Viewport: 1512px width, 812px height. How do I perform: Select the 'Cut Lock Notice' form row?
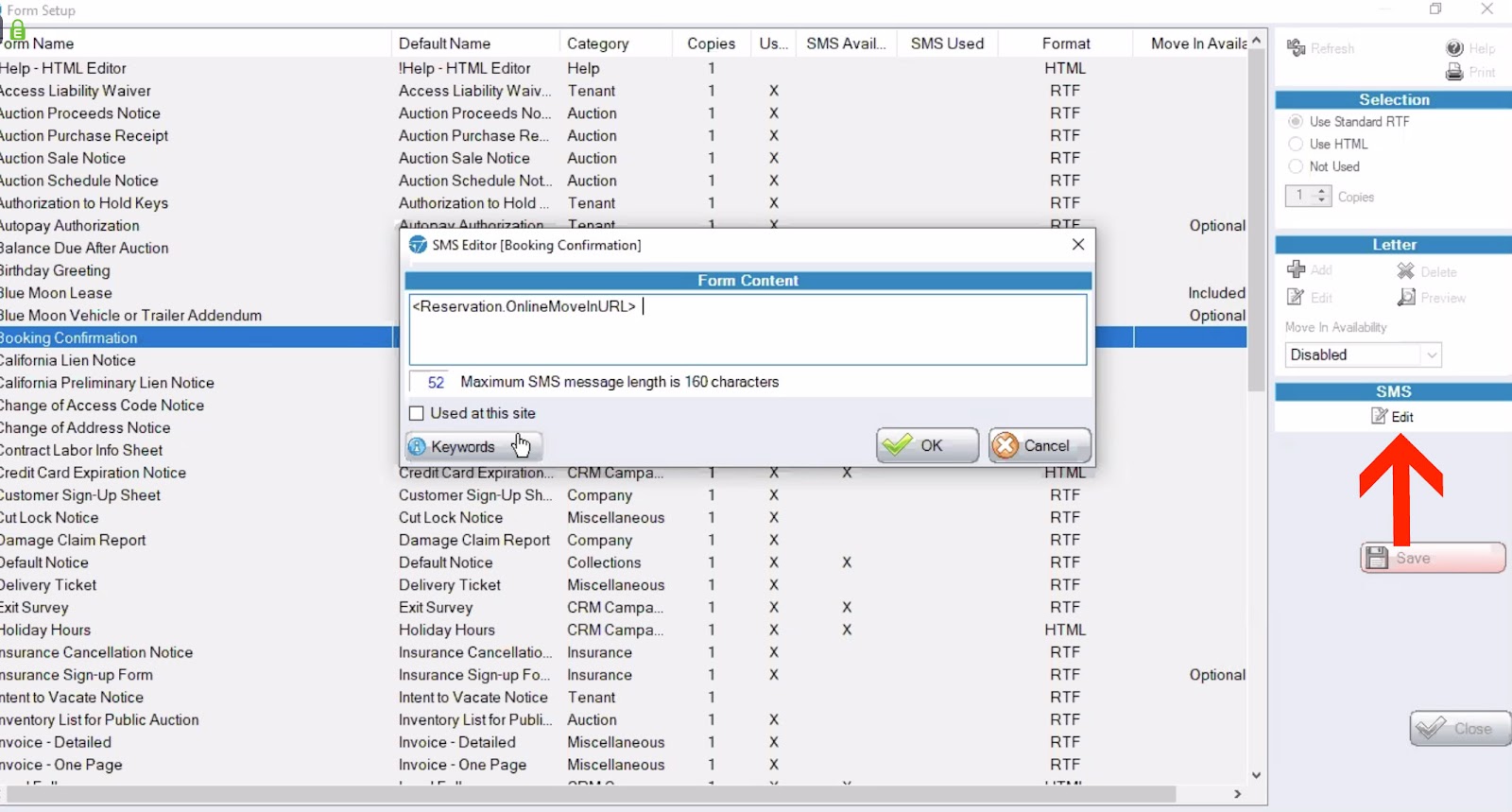tap(624, 518)
